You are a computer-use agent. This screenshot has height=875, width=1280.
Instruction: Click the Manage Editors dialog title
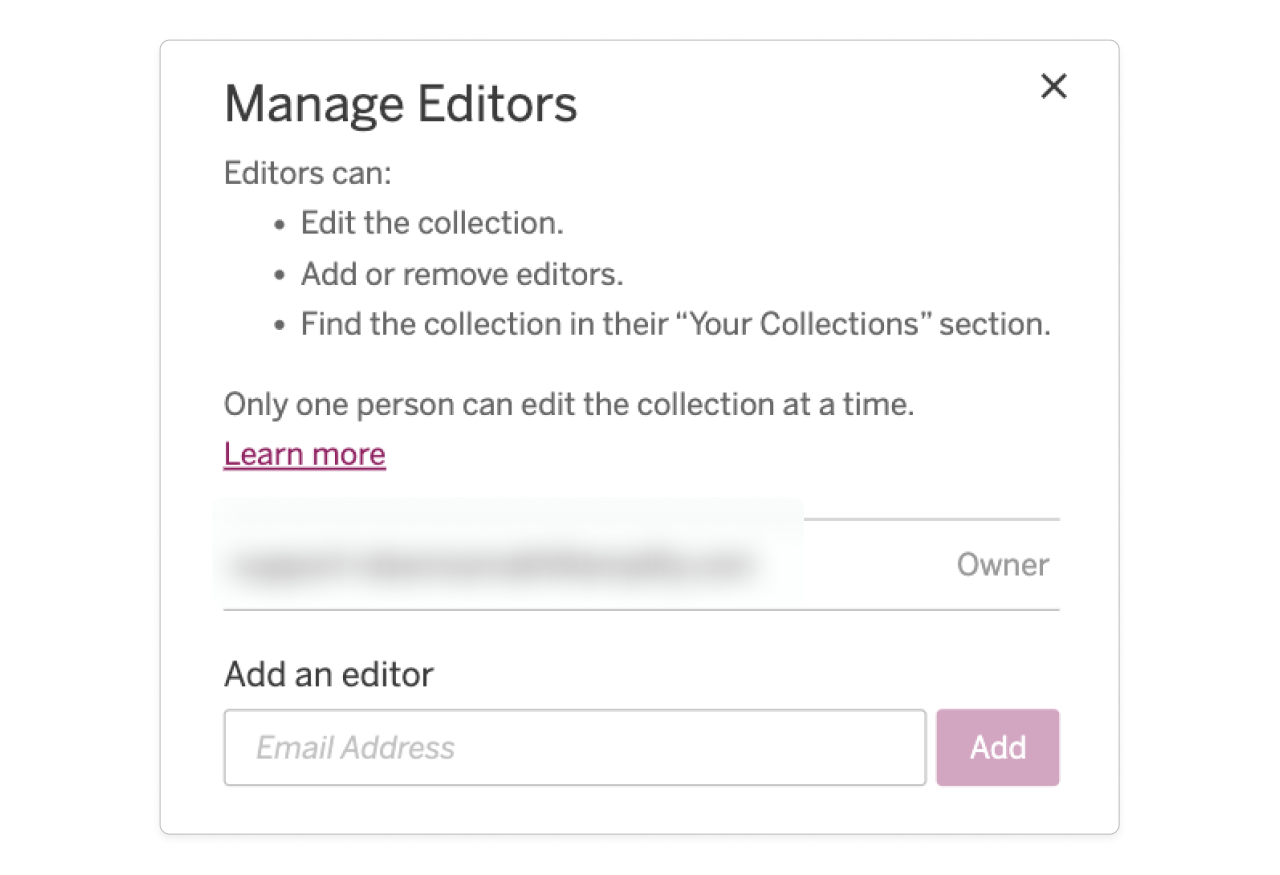400,103
